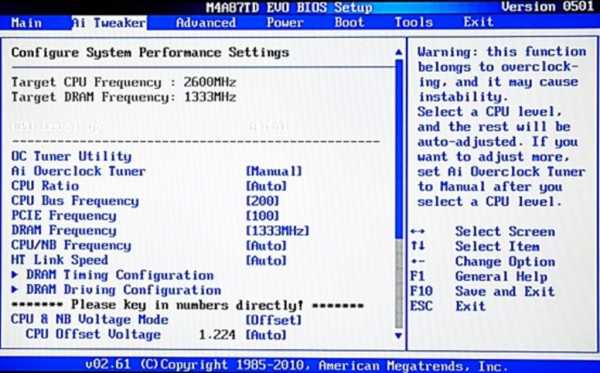Click PCIE Frequency 100 field

(262, 216)
